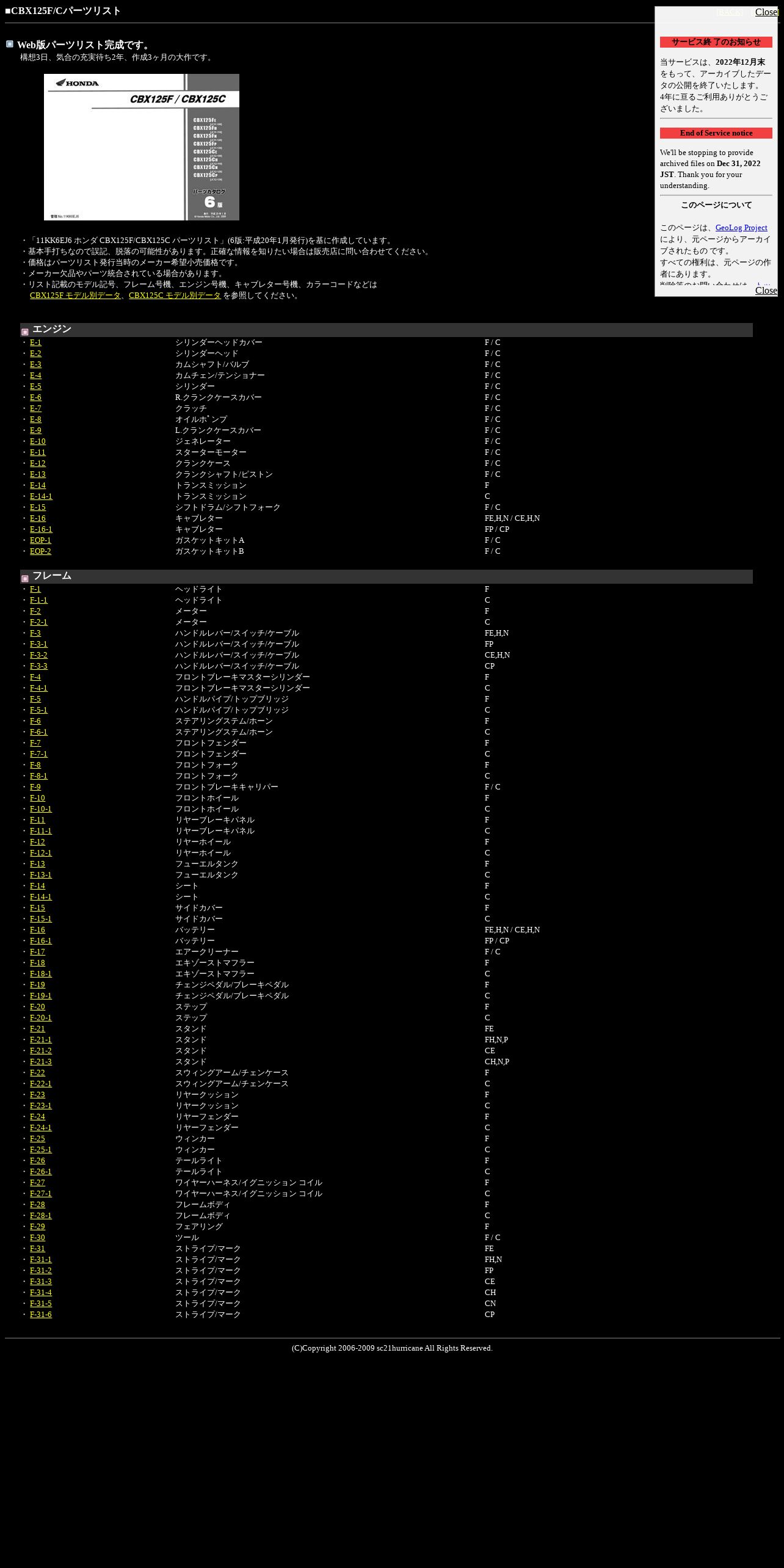Open E-2 シリンダーヘッド parts page

[35, 354]
